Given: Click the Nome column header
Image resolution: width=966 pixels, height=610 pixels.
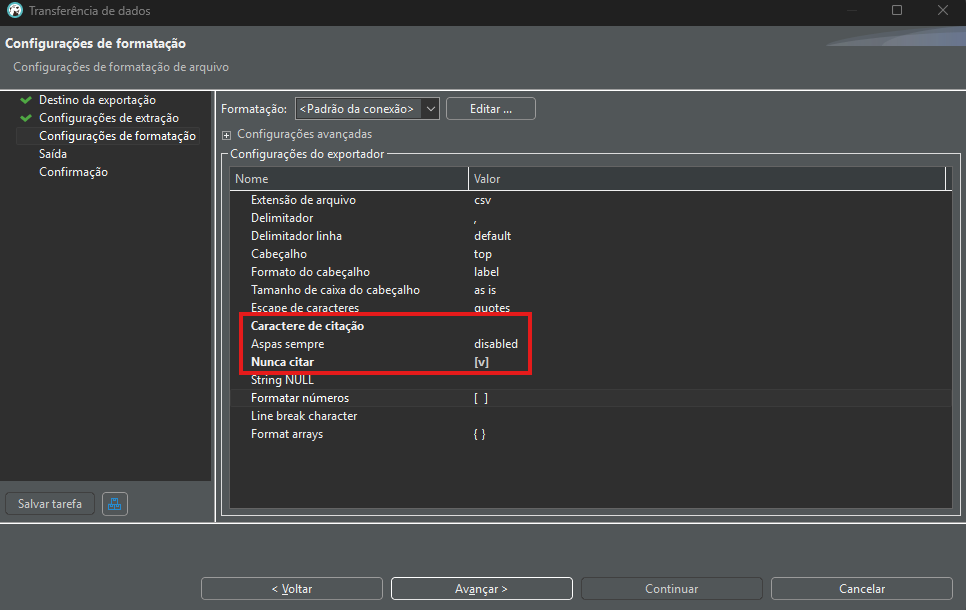Looking at the screenshot, I should click(349, 179).
